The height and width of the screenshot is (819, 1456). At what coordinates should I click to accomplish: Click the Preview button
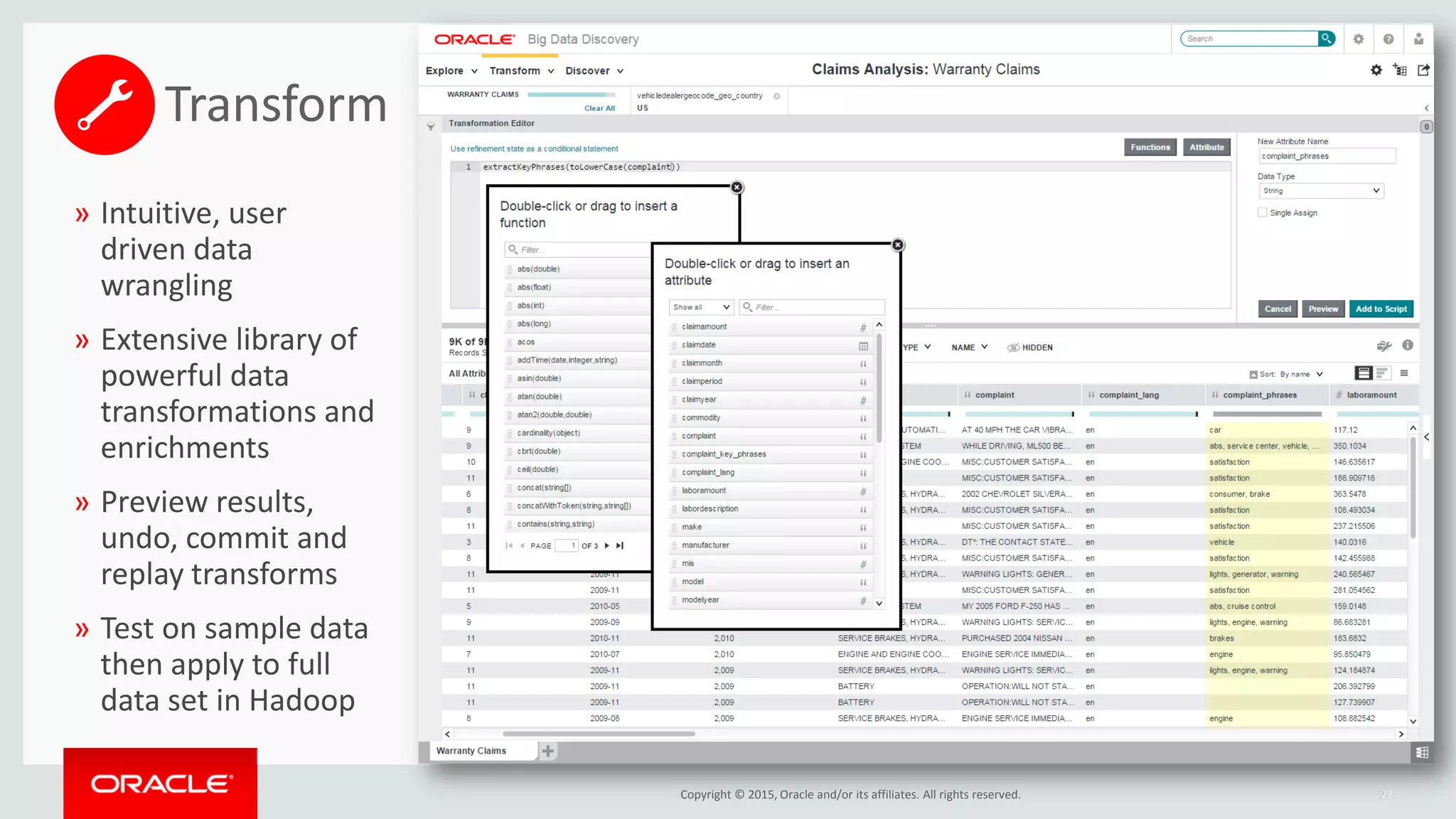point(1323,309)
